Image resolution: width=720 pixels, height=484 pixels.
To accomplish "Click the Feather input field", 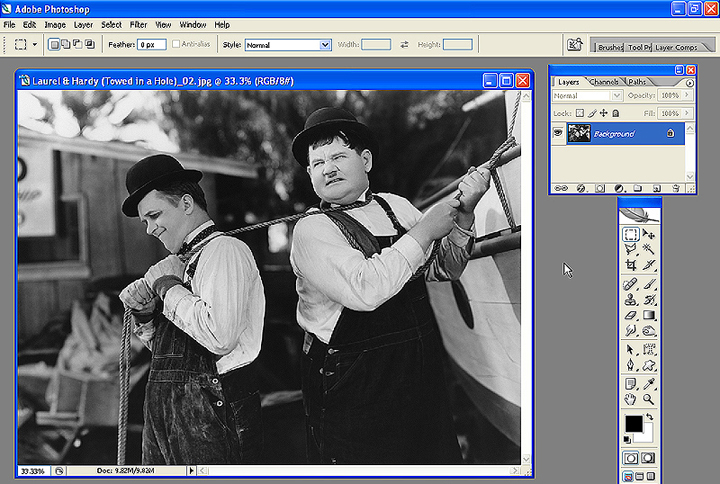I will point(152,45).
